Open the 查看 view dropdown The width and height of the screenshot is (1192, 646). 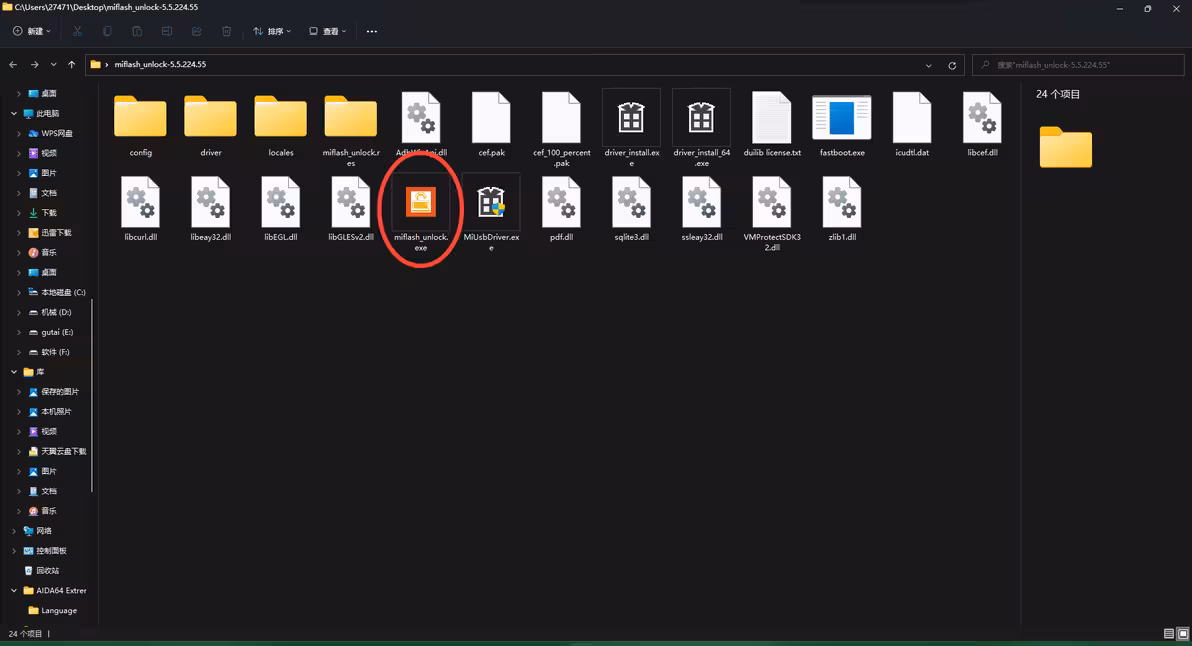pos(328,32)
